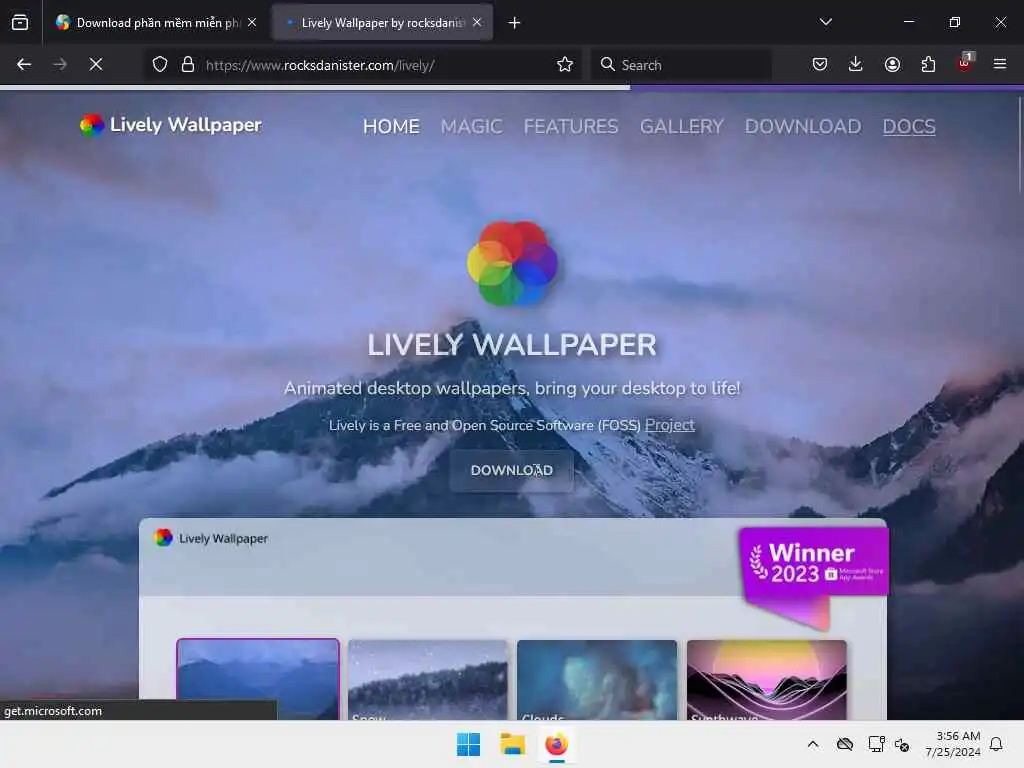The image size is (1024, 768).
Task: Switch to Lively Wallpaper by rocksdanister tab
Action: click(382, 23)
